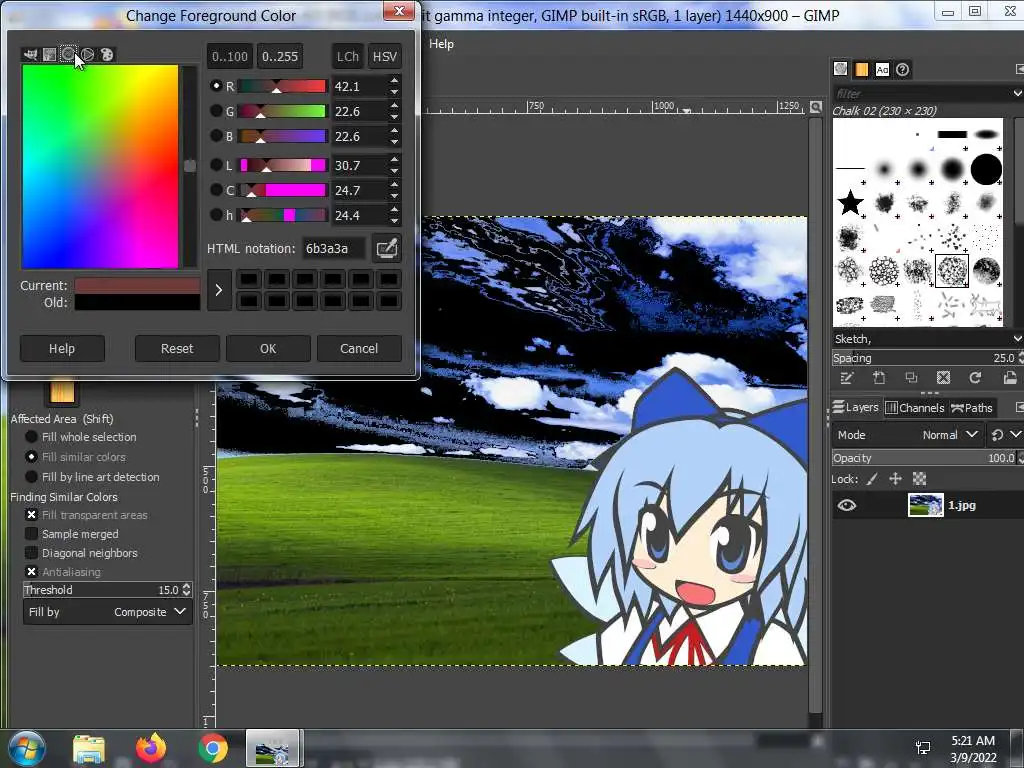Open the brush filter dropdown arrow
The width and height of the screenshot is (1024, 768).
(1017, 93)
